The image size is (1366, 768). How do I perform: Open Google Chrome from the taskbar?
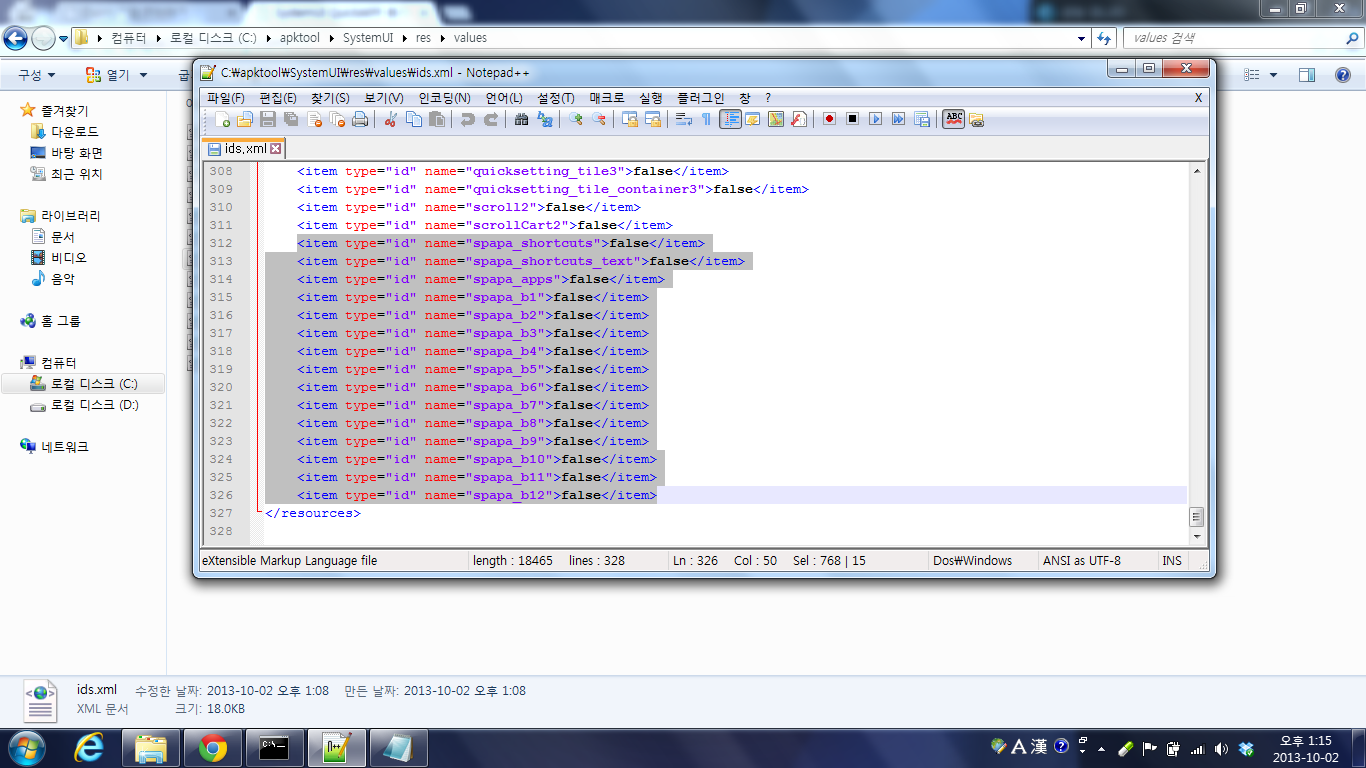pyautogui.click(x=212, y=747)
